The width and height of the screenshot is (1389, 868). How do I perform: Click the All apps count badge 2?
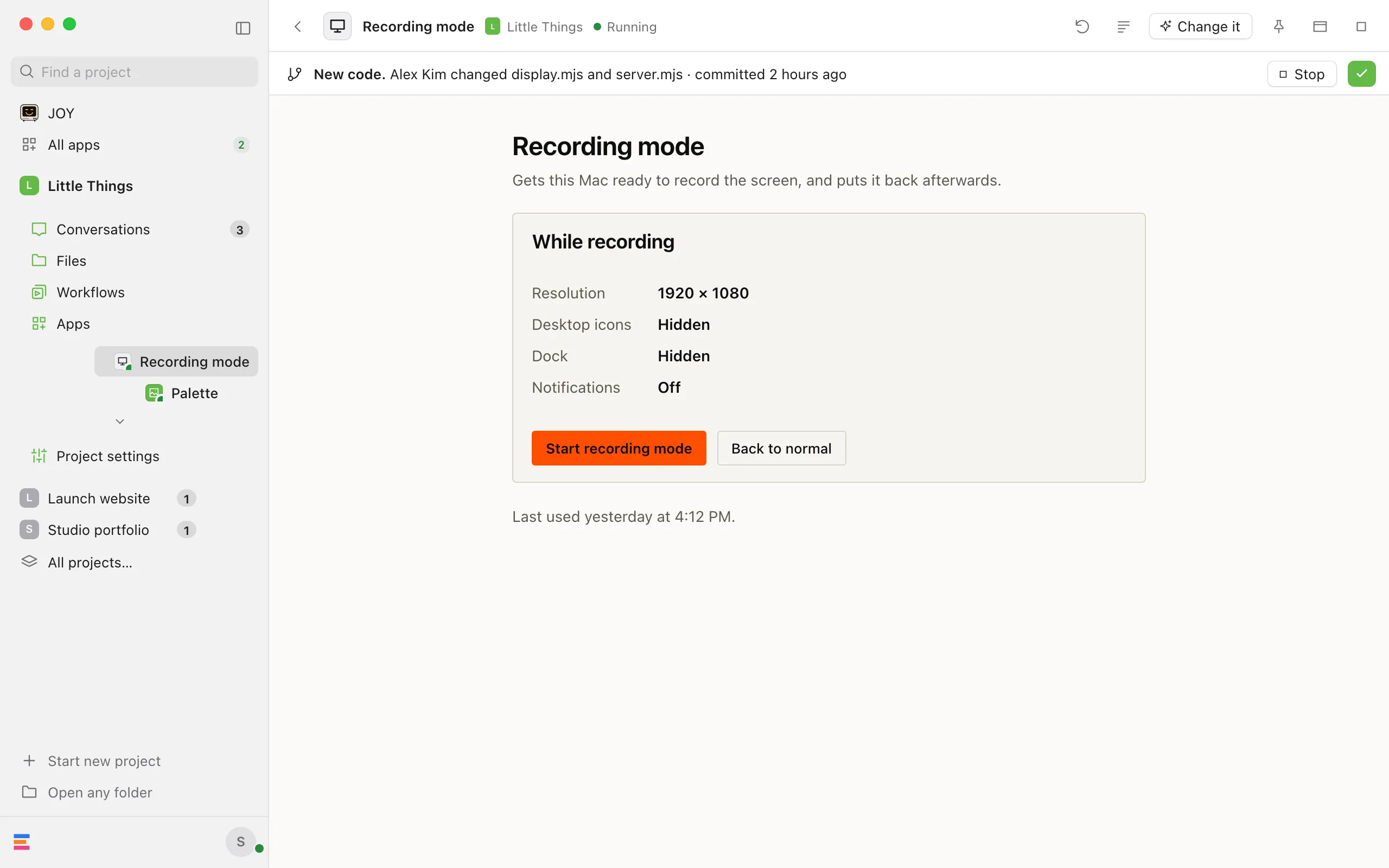(241, 145)
